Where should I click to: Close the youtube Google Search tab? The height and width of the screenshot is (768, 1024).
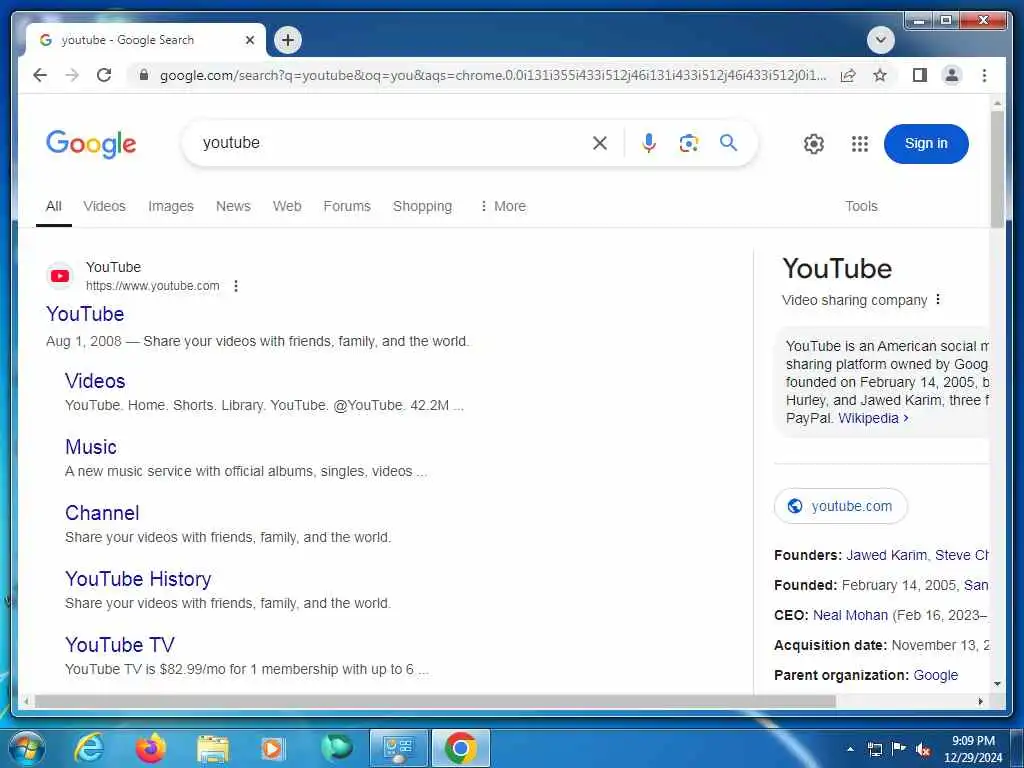point(249,40)
